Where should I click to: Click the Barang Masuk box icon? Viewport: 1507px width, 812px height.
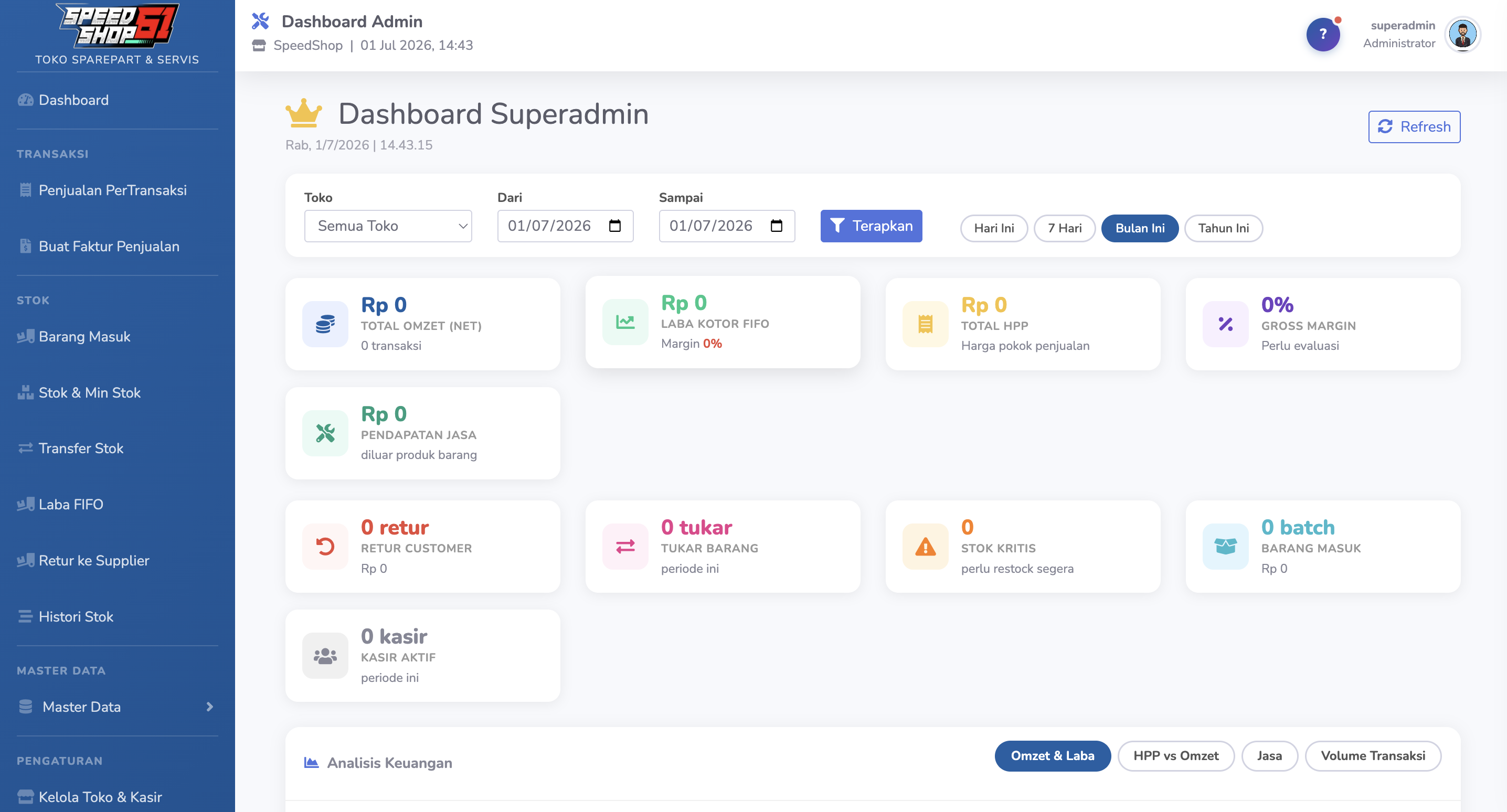click(x=1226, y=547)
